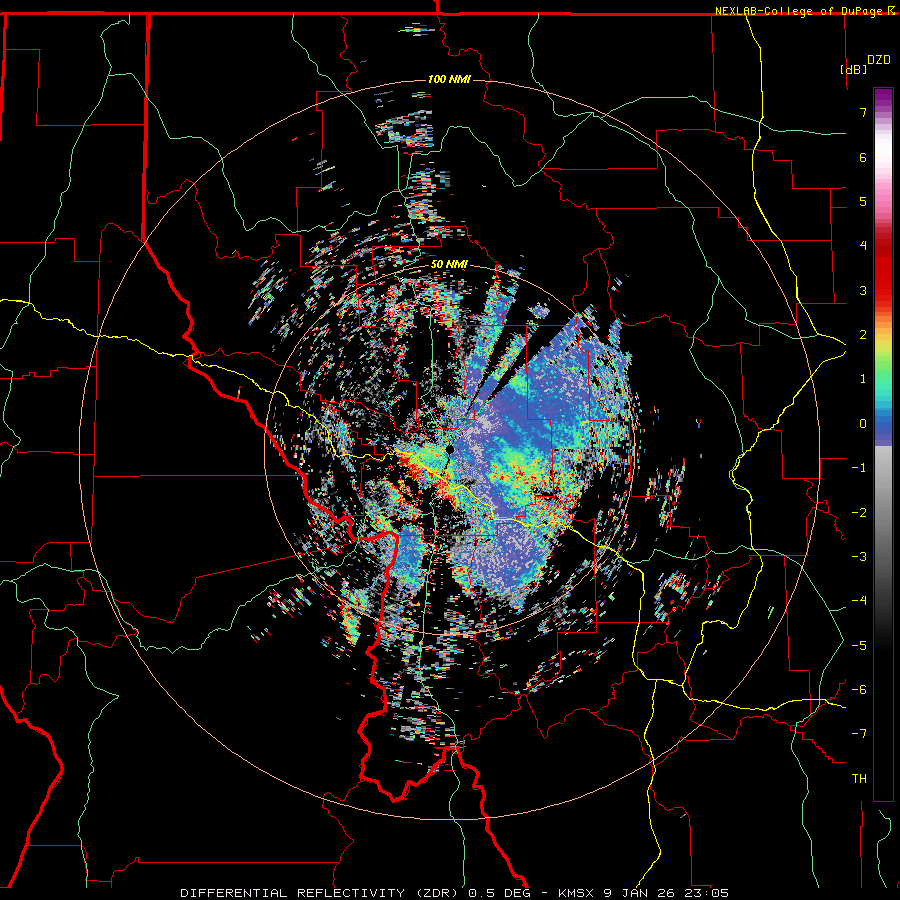The height and width of the screenshot is (900, 900).
Task: Click the positive 1 scale label
Action: point(863,379)
